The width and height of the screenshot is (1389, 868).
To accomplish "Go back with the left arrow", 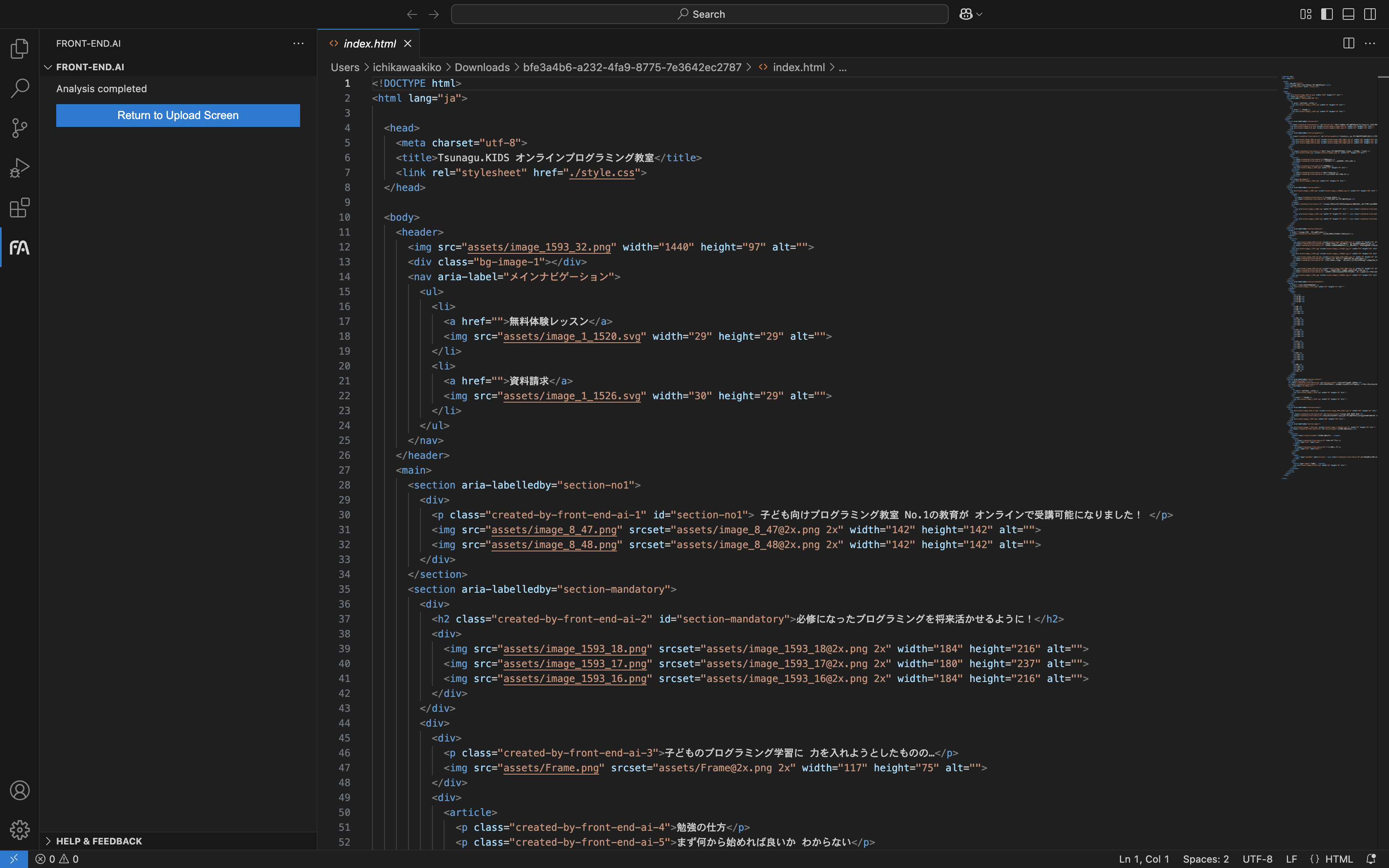I will [412, 14].
